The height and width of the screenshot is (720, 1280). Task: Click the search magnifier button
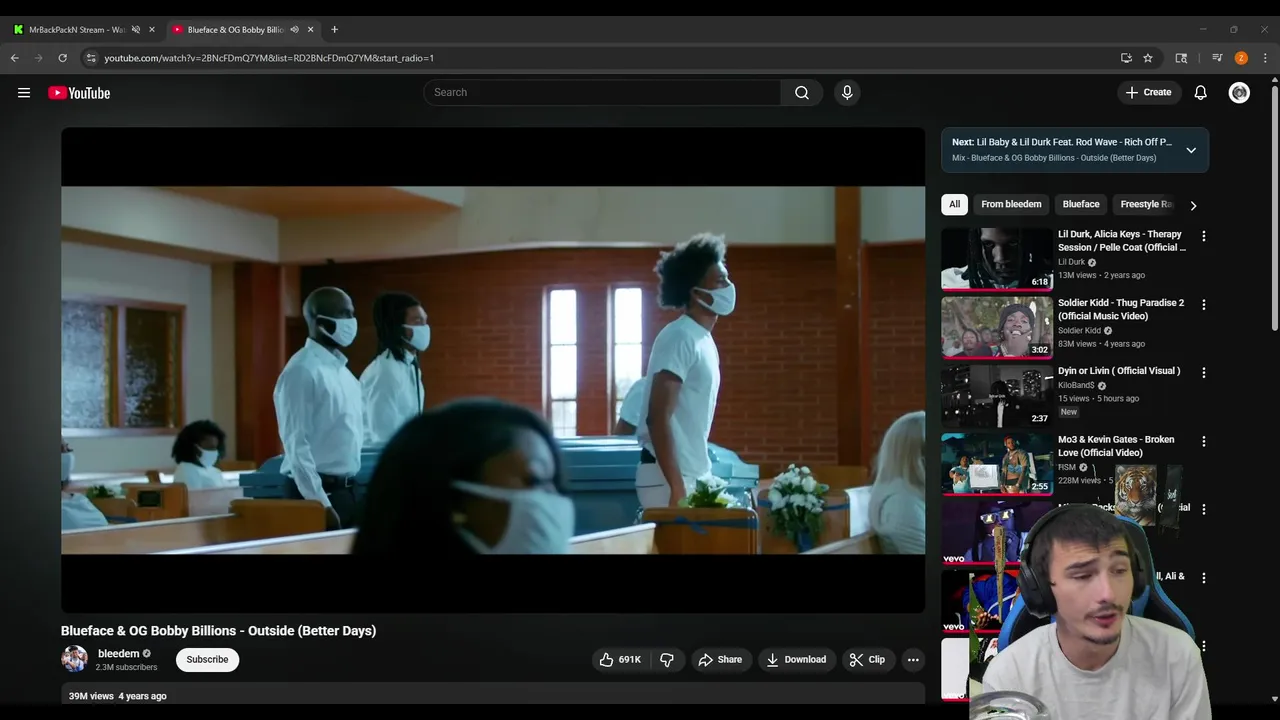[802, 93]
